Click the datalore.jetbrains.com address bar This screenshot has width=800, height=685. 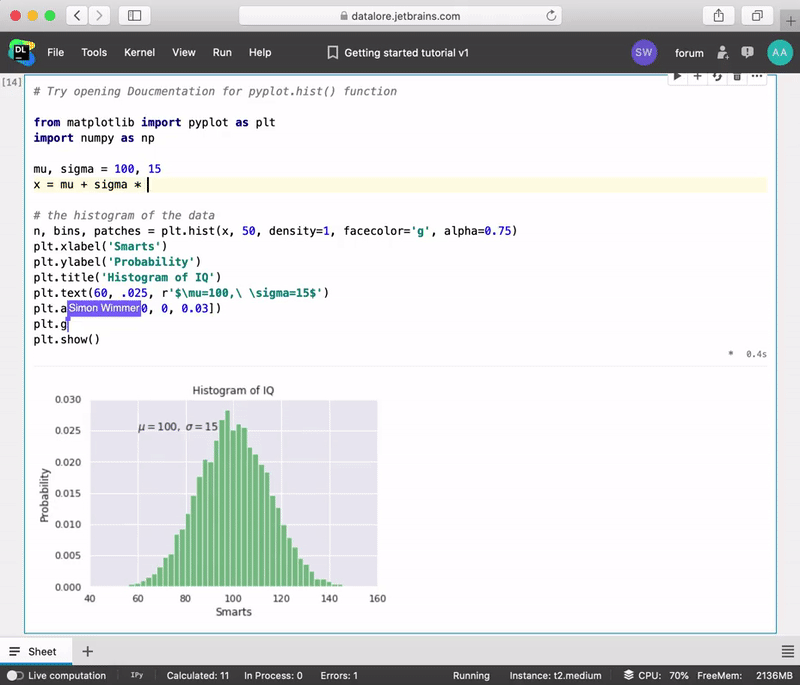coord(401,16)
